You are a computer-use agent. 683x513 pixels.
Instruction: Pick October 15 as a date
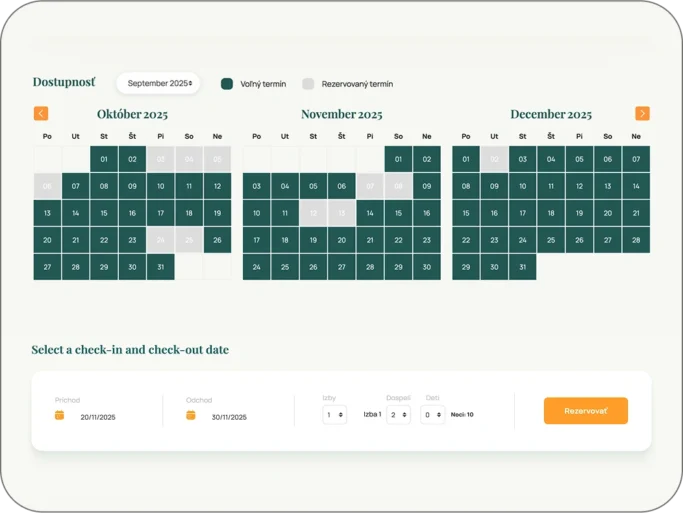click(x=104, y=213)
